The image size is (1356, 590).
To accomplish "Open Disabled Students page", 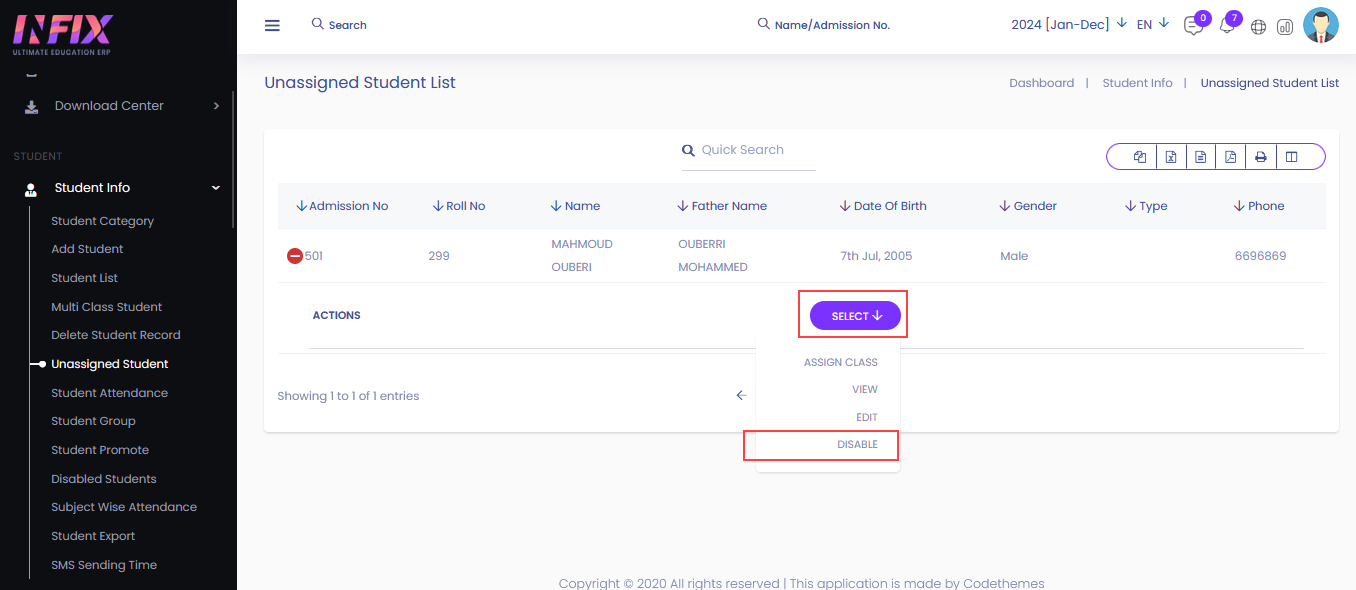I will click(104, 479).
